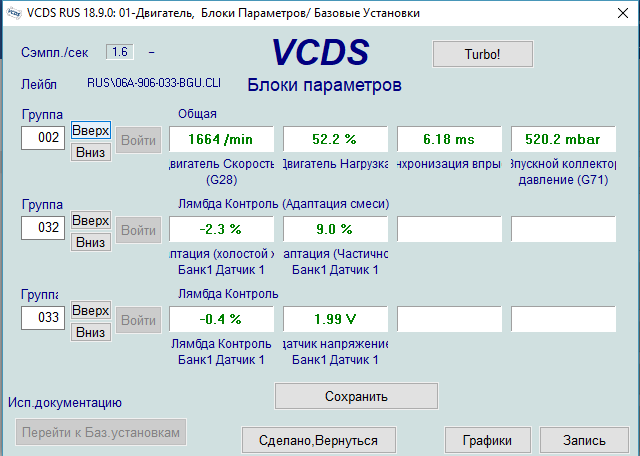Screen dimensions: 640x456
Task: Close the VCDS window
Action: [x=623, y=13]
